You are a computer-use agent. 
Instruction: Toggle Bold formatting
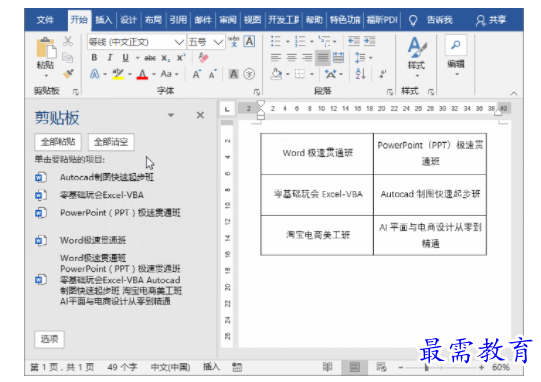click(x=94, y=58)
